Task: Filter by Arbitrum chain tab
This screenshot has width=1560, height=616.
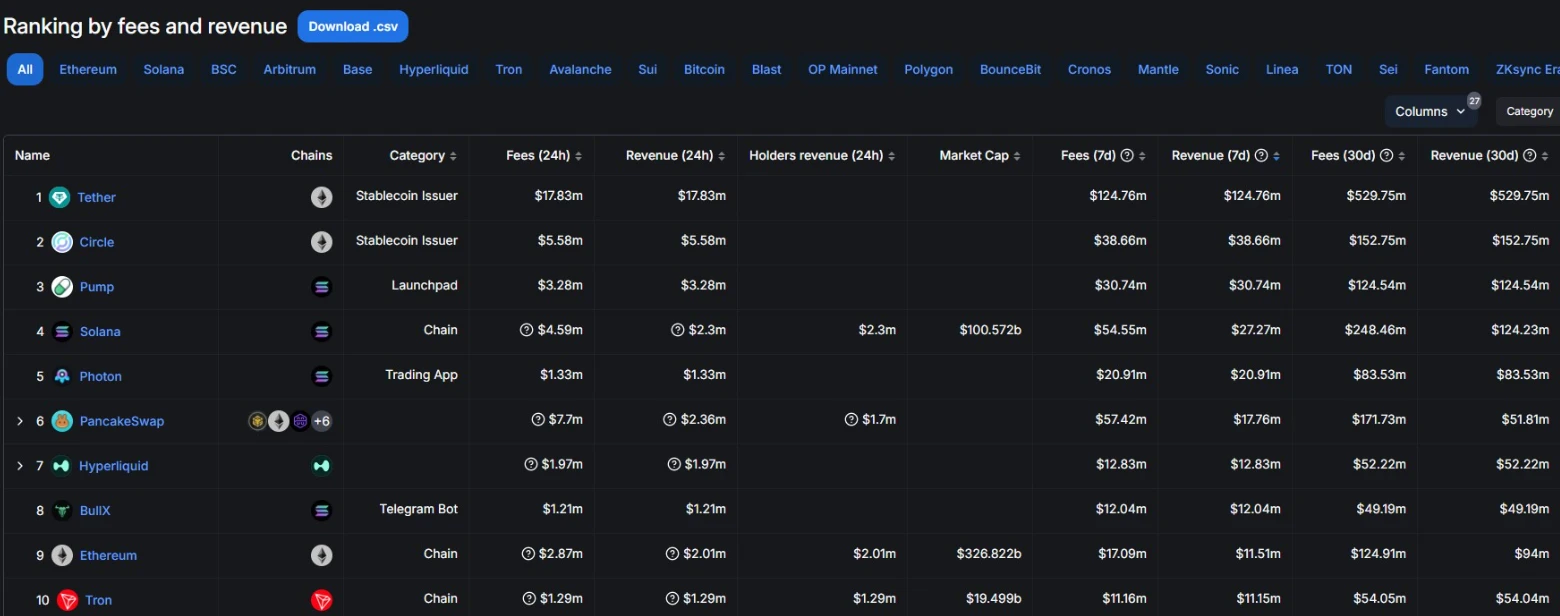Action: pyautogui.click(x=290, y=69)
